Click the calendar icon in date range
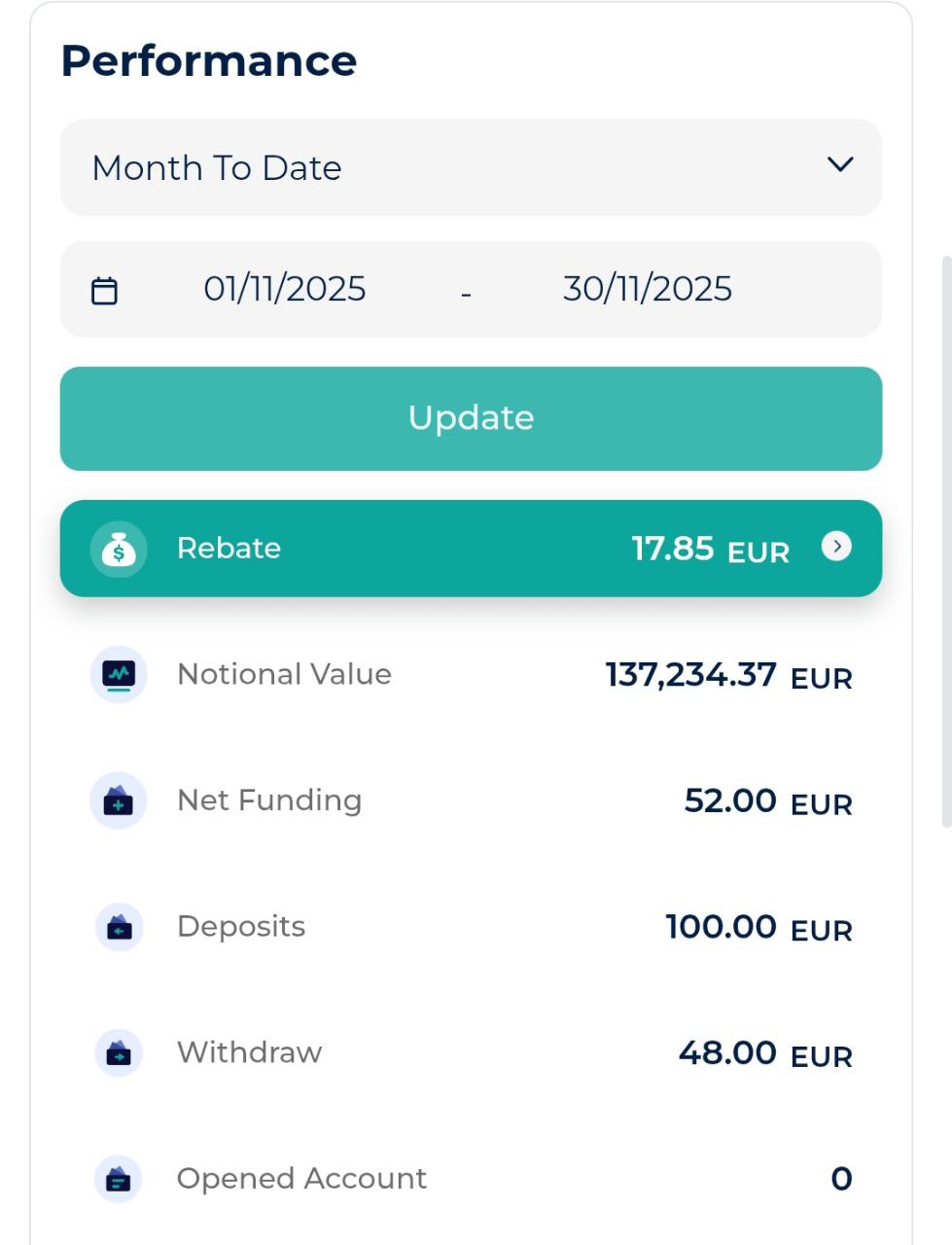Screen dimensions: 952x1245 [x=104, y=291]
